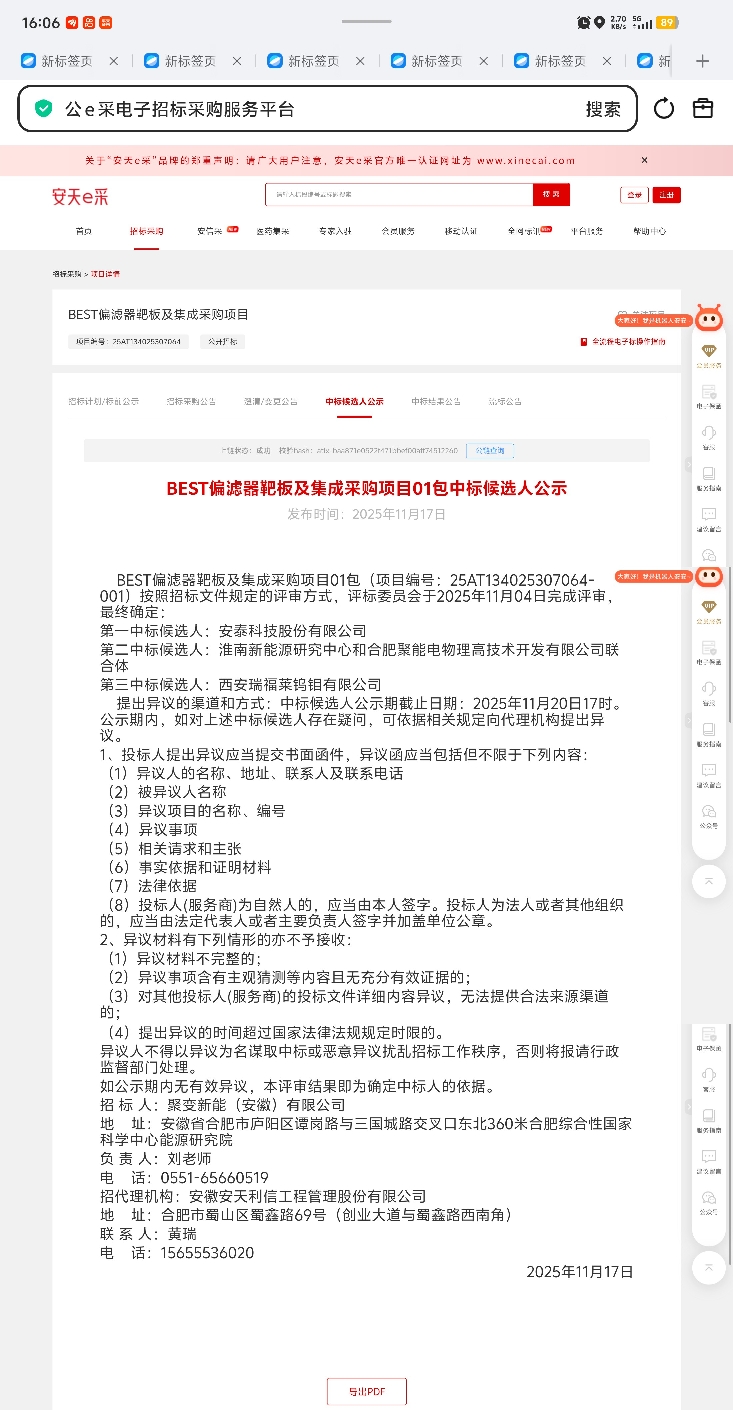Click publish time 2025年11月17日 under title
The image size is (733, 1410).
366,514
